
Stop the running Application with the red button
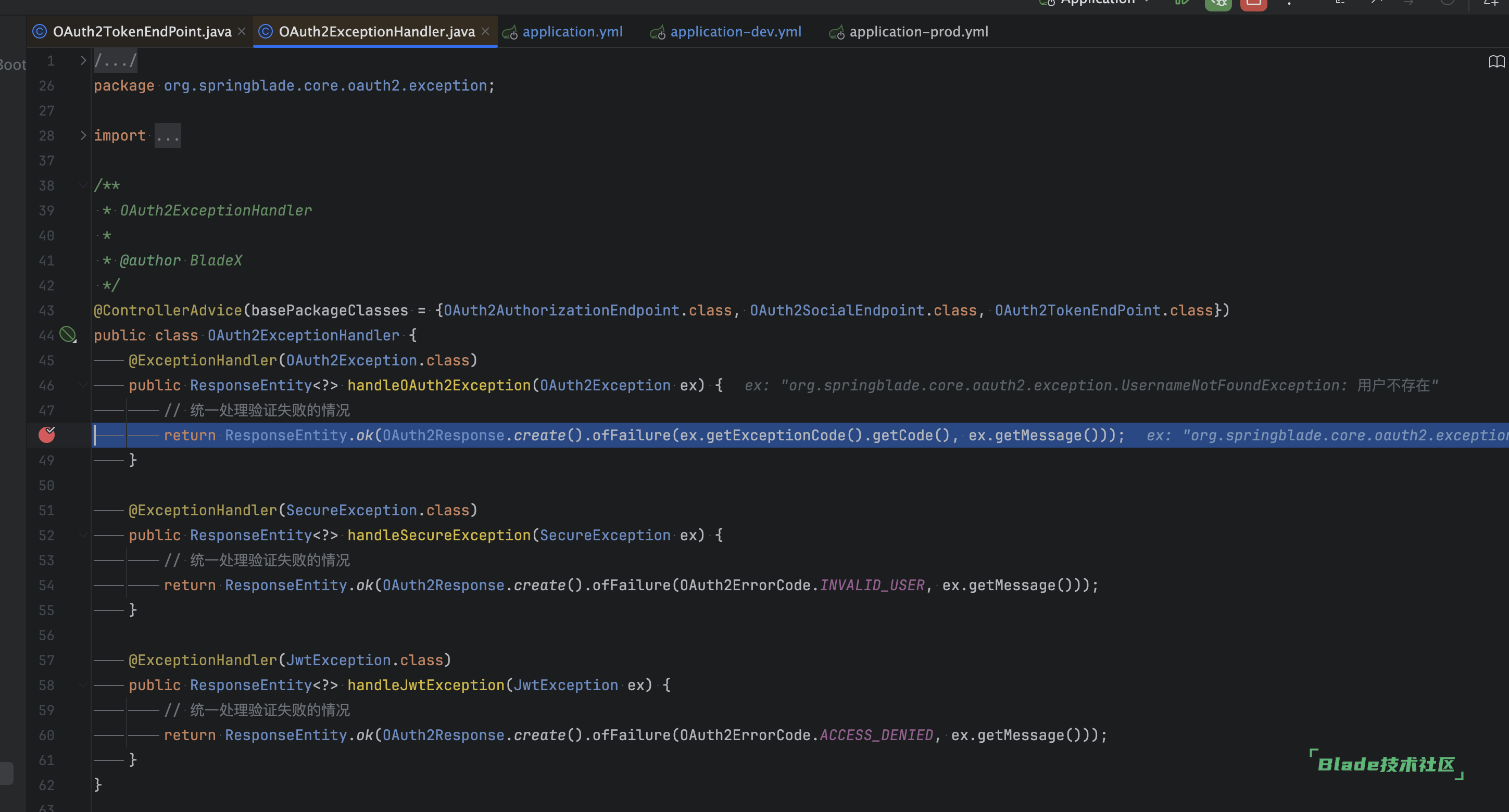[x=1254, y=4]
